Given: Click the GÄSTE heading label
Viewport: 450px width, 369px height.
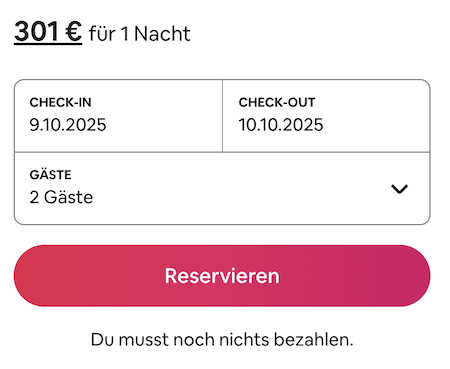Looking at the screenshot, I should click(50, 175).
